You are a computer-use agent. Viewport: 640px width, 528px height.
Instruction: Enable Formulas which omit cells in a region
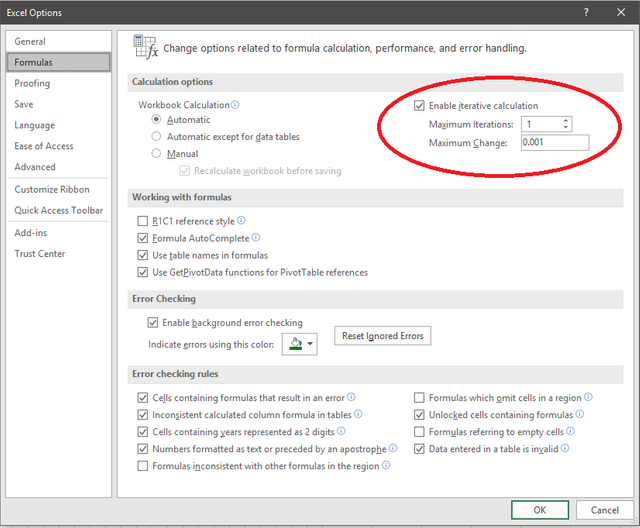(x=419, y=398)
